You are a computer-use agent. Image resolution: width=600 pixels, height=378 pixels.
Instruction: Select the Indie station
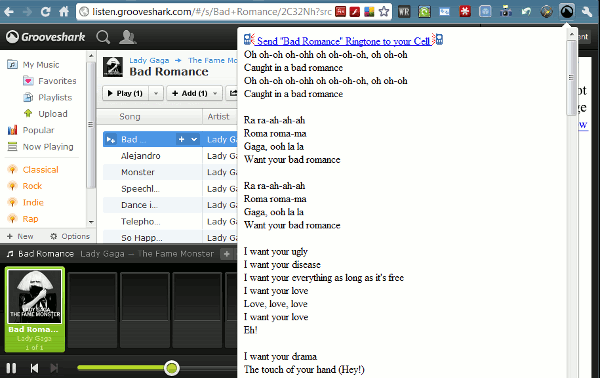tap(26, 202)
